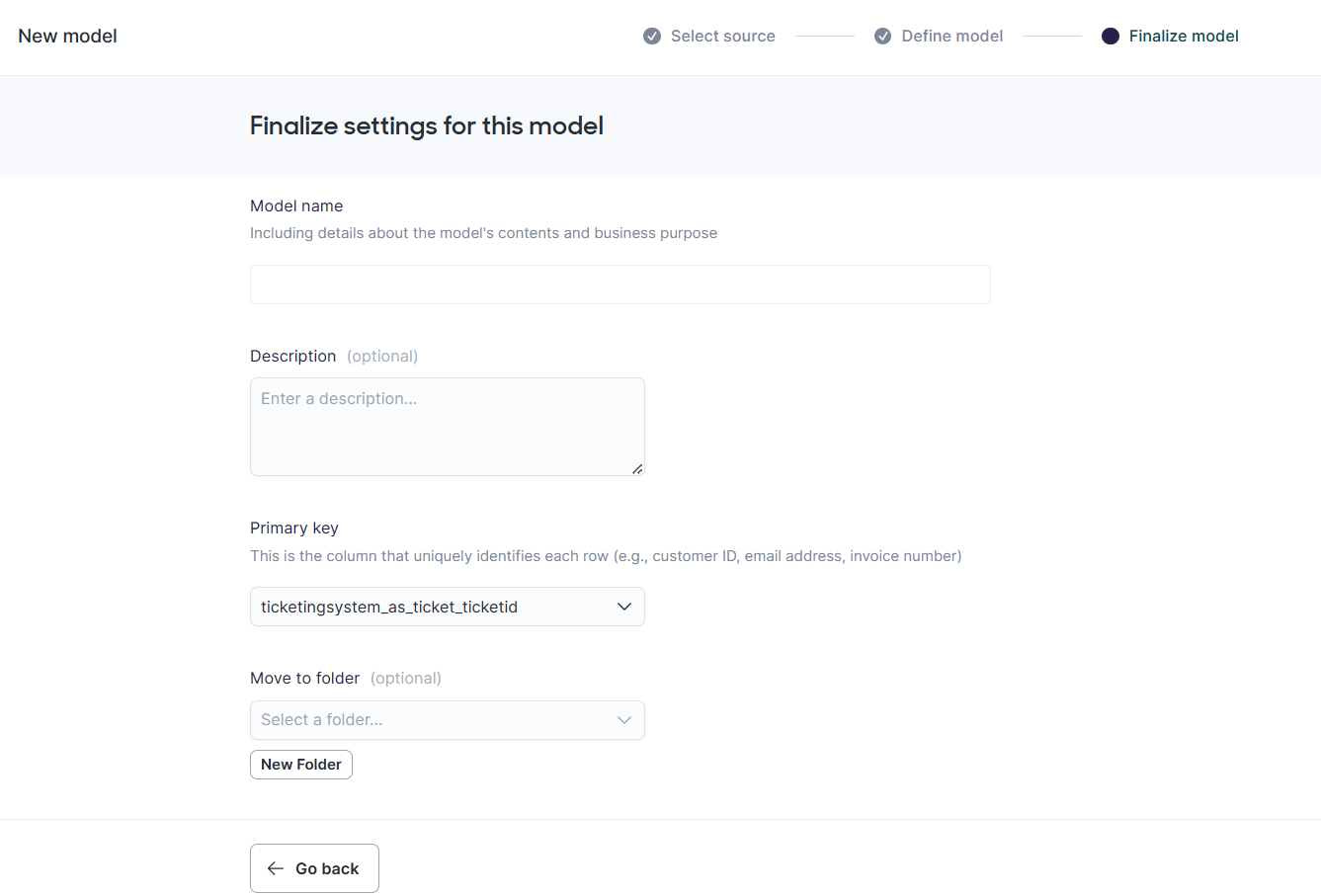Click the Go back button text
The image size is (1321, 896).
pyautogui.click(x=327, y=869)
